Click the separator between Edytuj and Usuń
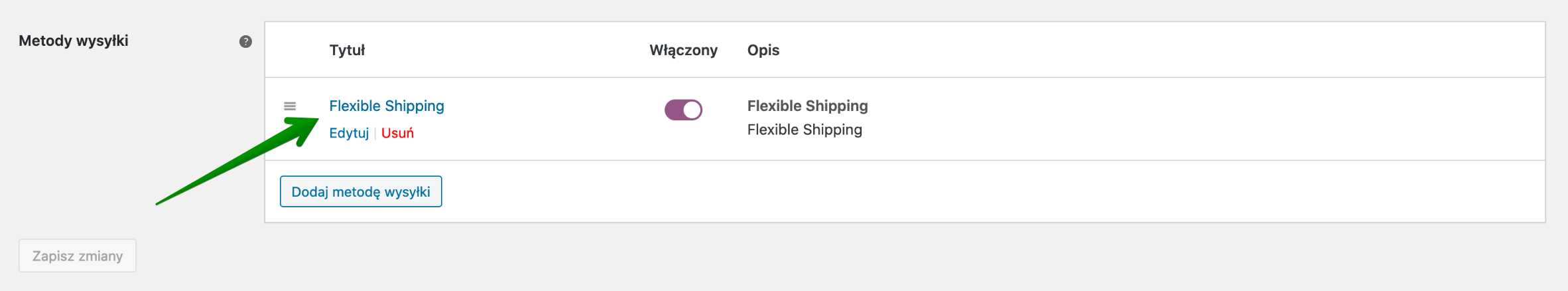Viewport: 1568px width, 291px height. click(x=375, y=134)
